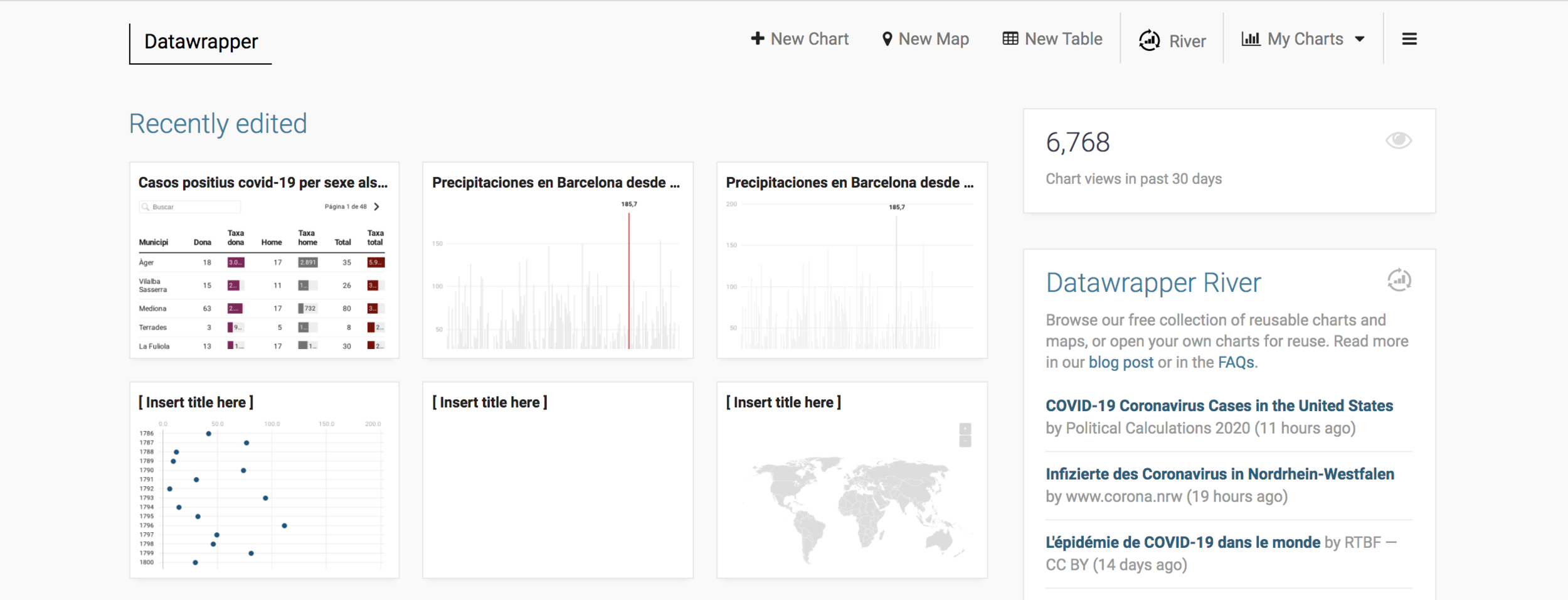Open the Precipitaciones chart with red highlighted bar
Viewport: 1568px width, 600px height.
[x=558, y=260]
